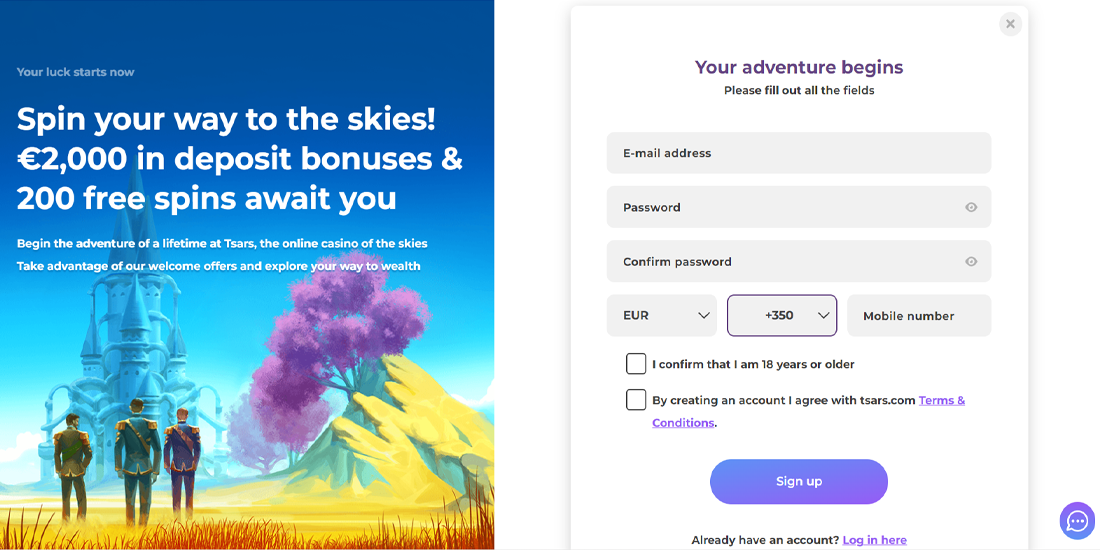Viewport: 1100px width, 550px height.
Task: Show password with the eye icon
Action: pyautogui.click(x=971, y=208)
